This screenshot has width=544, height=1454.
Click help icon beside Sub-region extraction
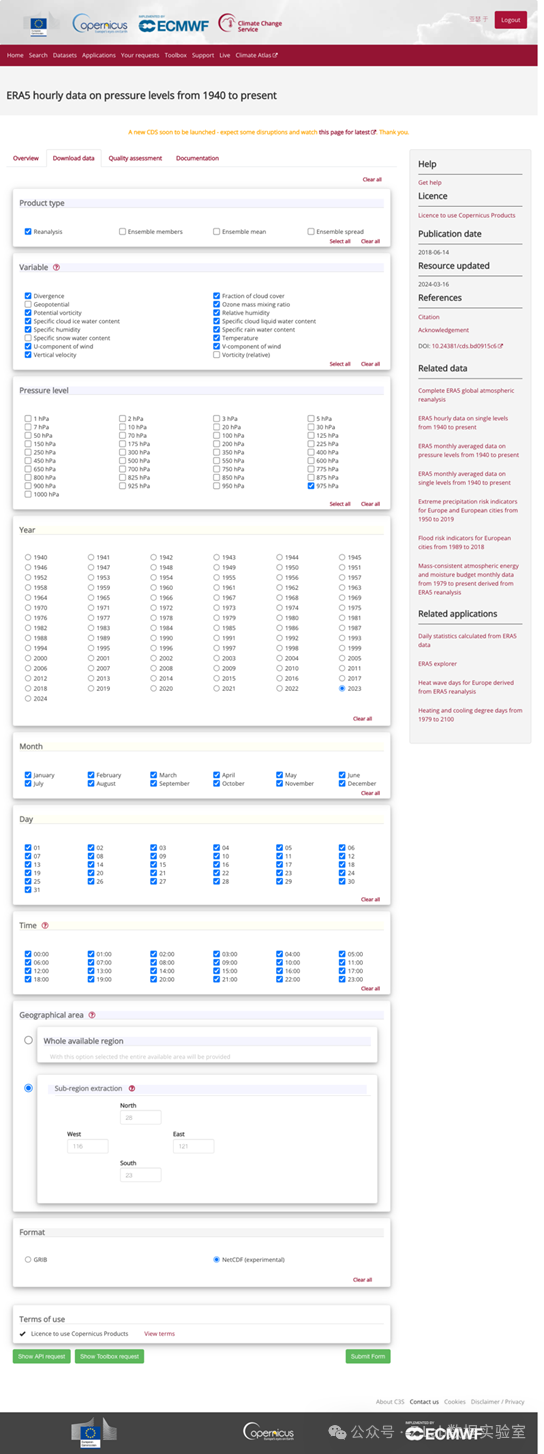(x=132, y=1088)
